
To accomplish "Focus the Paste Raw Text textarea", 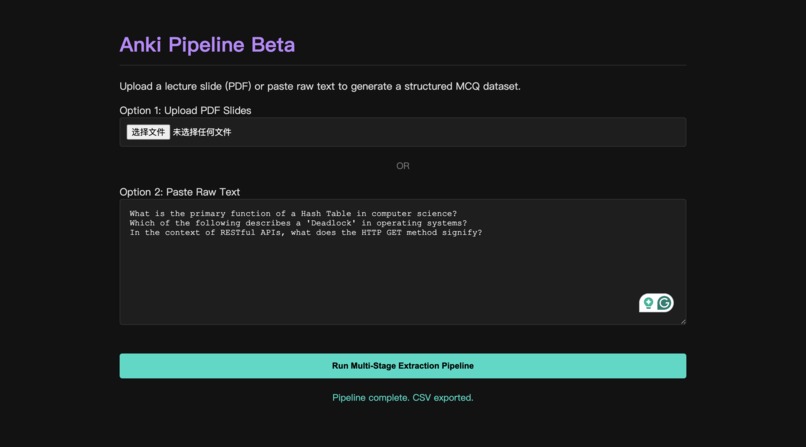I will [402, 262].
